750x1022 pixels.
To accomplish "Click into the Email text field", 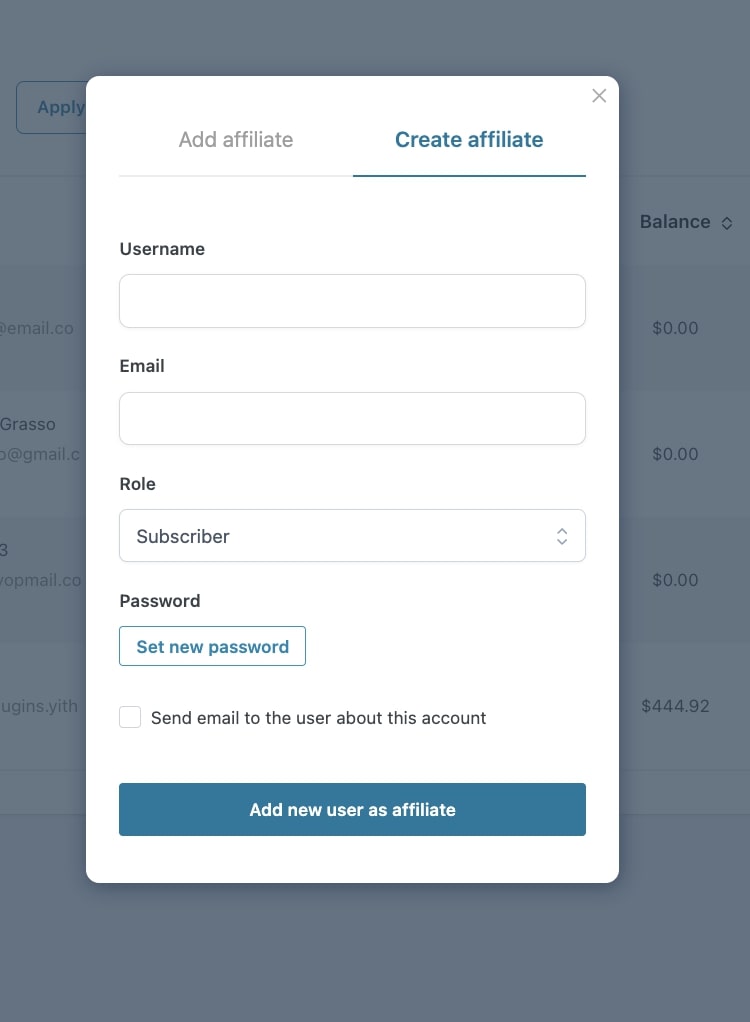I will point(353,418).
